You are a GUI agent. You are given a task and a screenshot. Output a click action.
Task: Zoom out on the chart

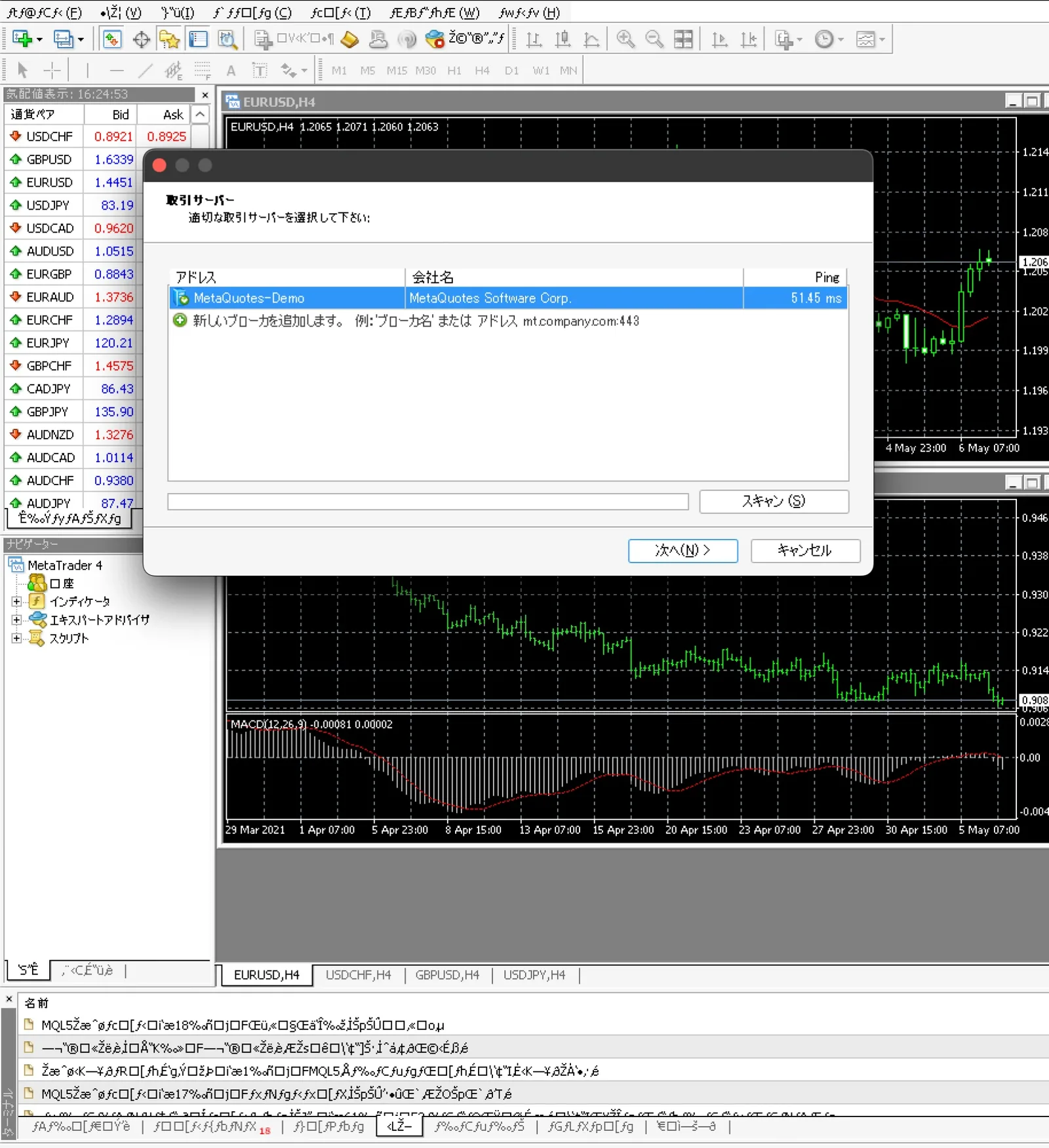pyautogui.click(x=654, y=39)
